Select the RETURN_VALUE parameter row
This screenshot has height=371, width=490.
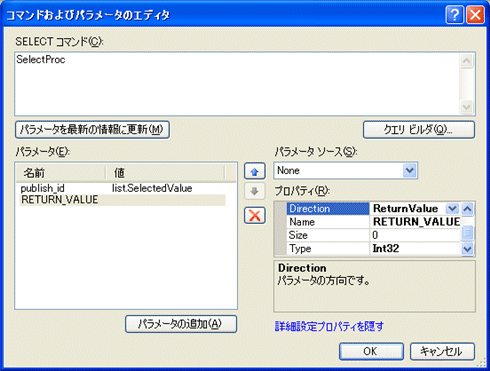pyautogui.click(x=123, y=200)
